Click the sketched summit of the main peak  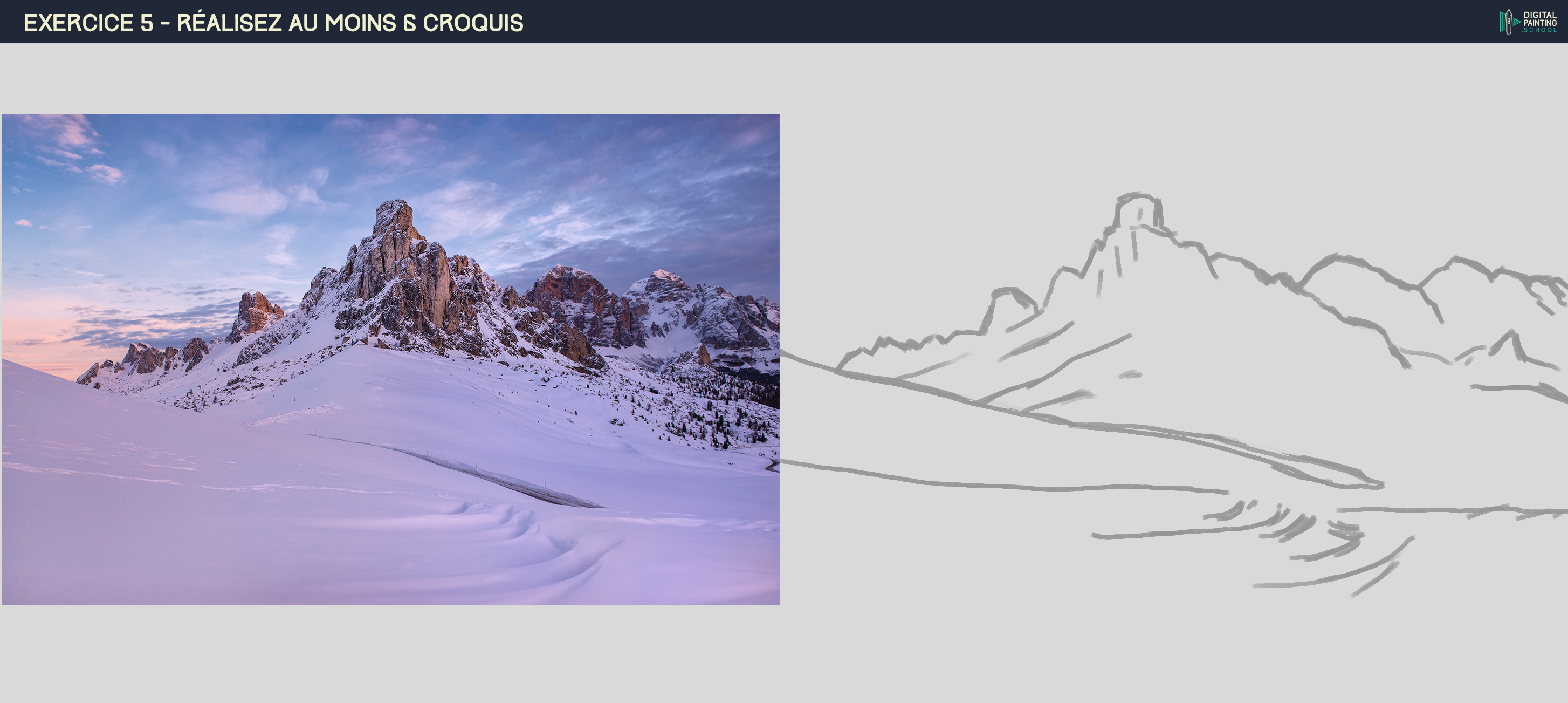click(1138, 210)
